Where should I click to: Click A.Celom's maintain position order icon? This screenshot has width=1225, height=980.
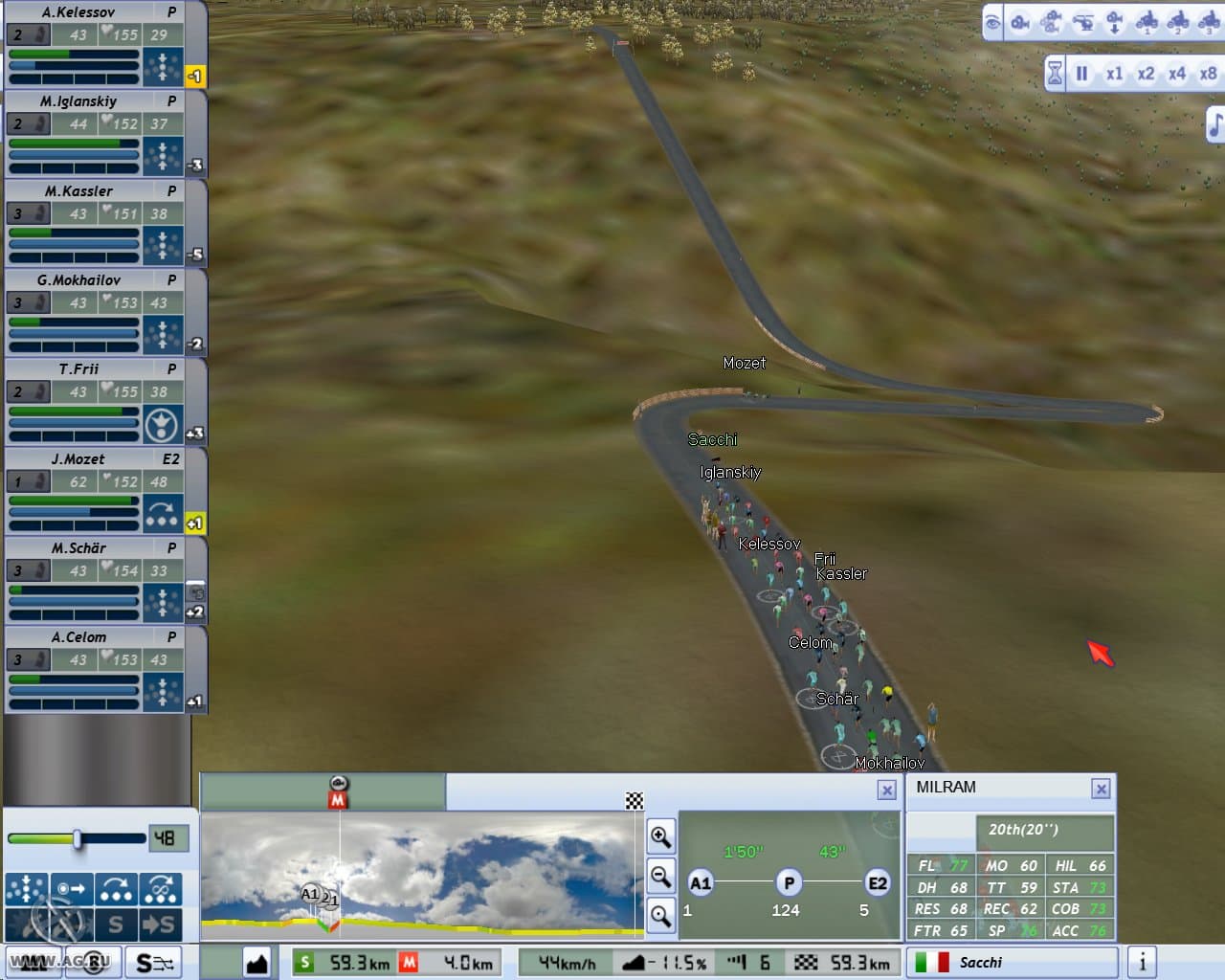click(163, 691)
